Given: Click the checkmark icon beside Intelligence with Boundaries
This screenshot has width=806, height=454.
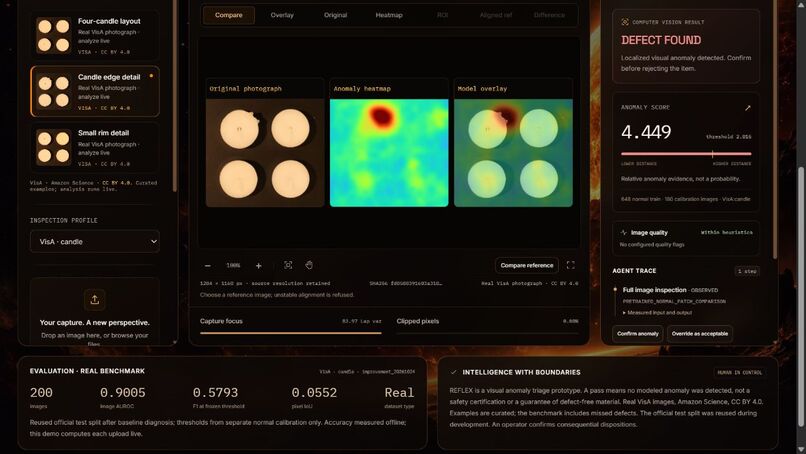Looking at the screenshot, I should (x=453, y=372).
